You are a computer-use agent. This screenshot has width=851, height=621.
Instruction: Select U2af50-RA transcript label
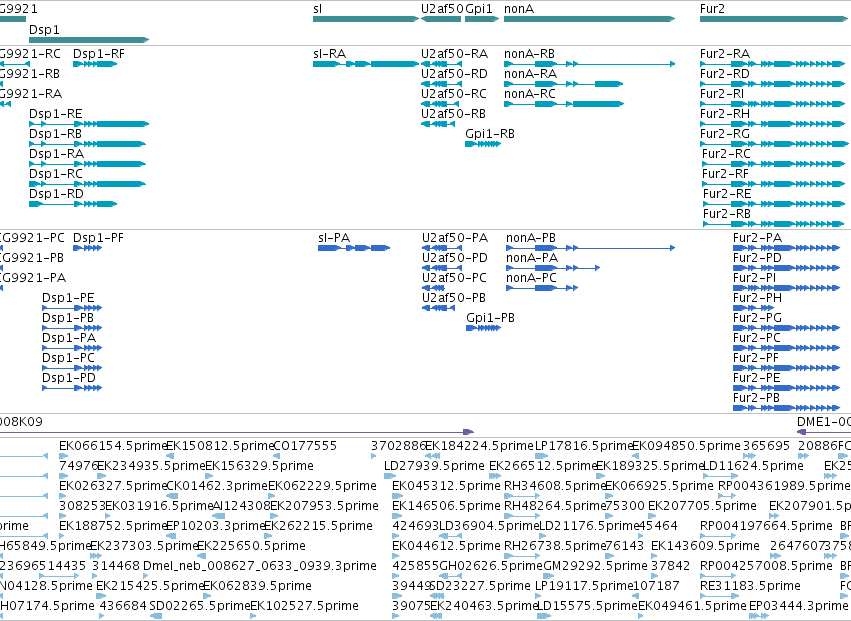454,53
